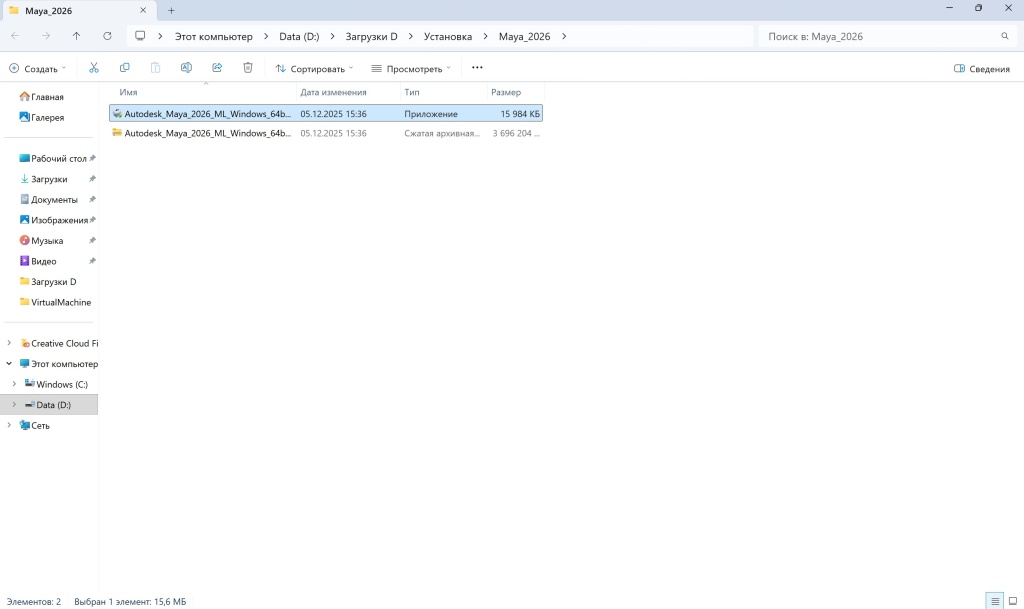The height and width of the screenshot is (609, 1024).
Task: Click the Cut scissors icon
Action: pos(94,68)
